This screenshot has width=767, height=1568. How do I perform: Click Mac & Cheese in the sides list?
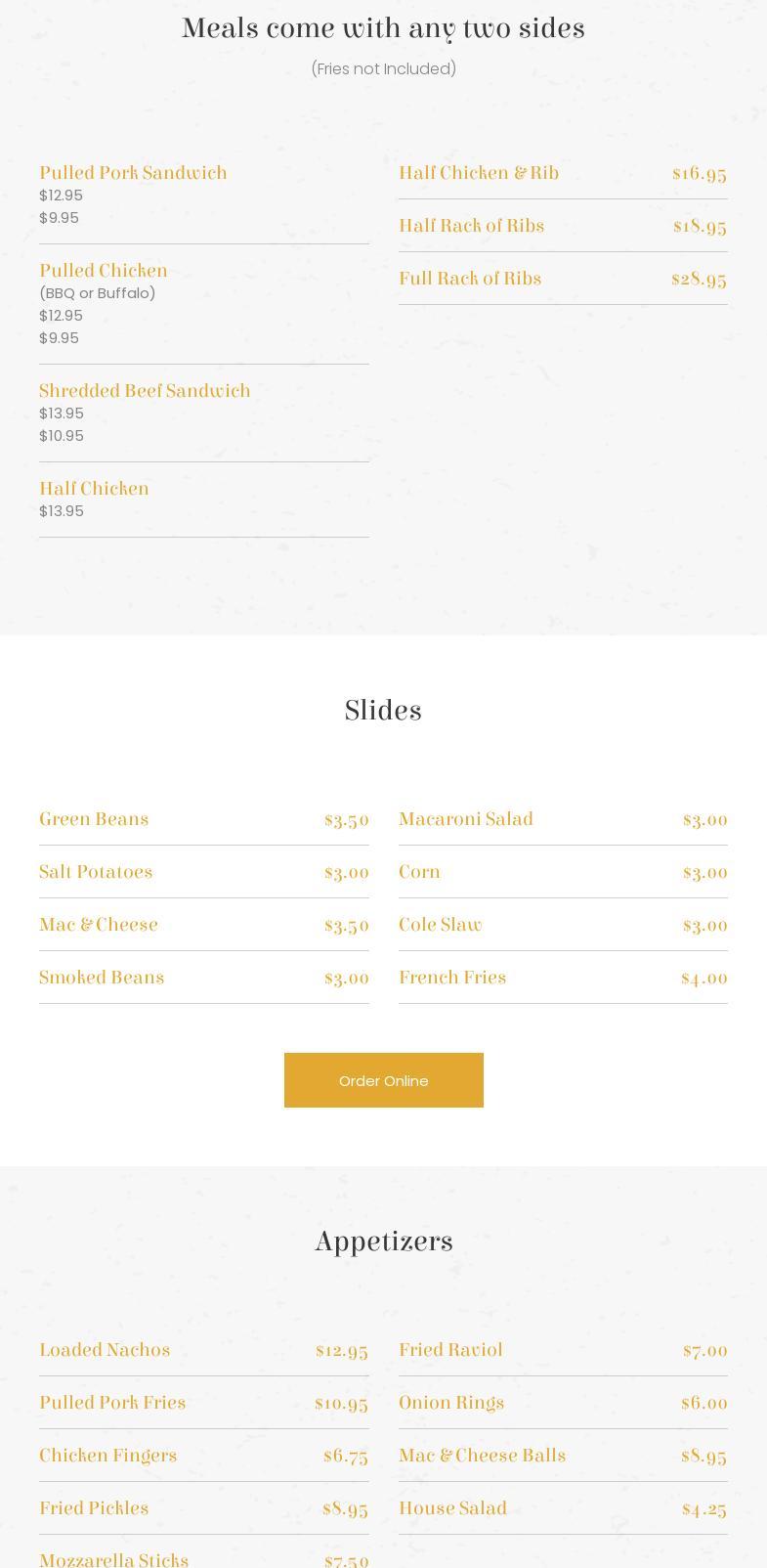tap(99, 925)
